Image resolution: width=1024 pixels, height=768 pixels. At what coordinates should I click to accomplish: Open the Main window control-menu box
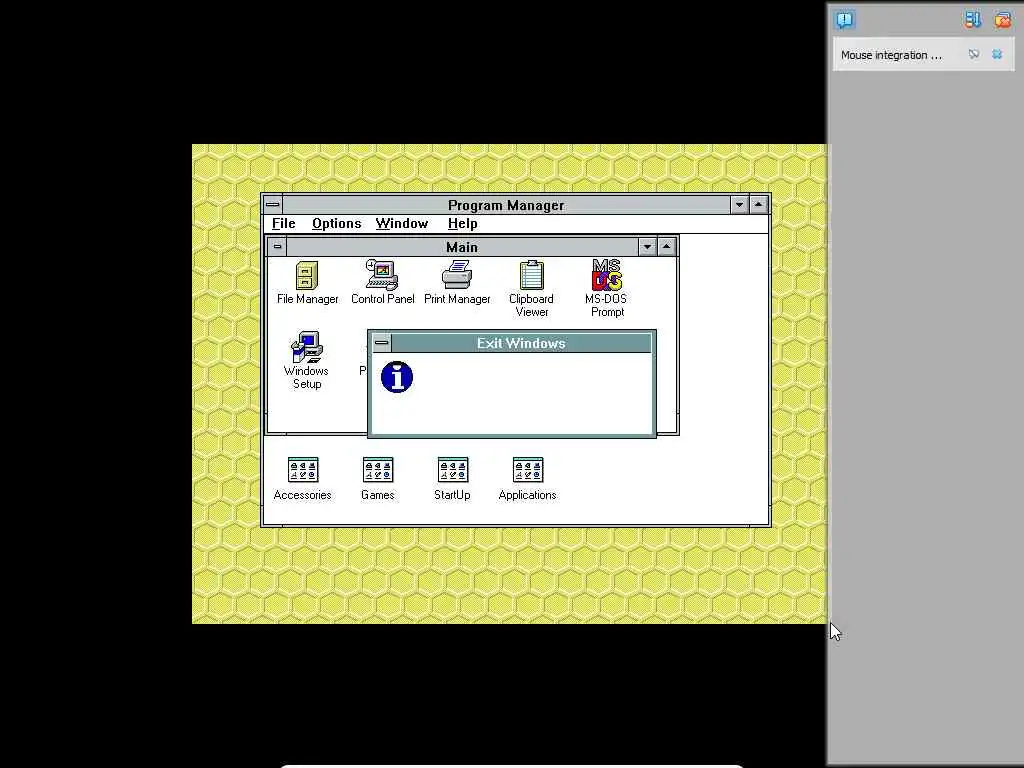coord(278,247)
